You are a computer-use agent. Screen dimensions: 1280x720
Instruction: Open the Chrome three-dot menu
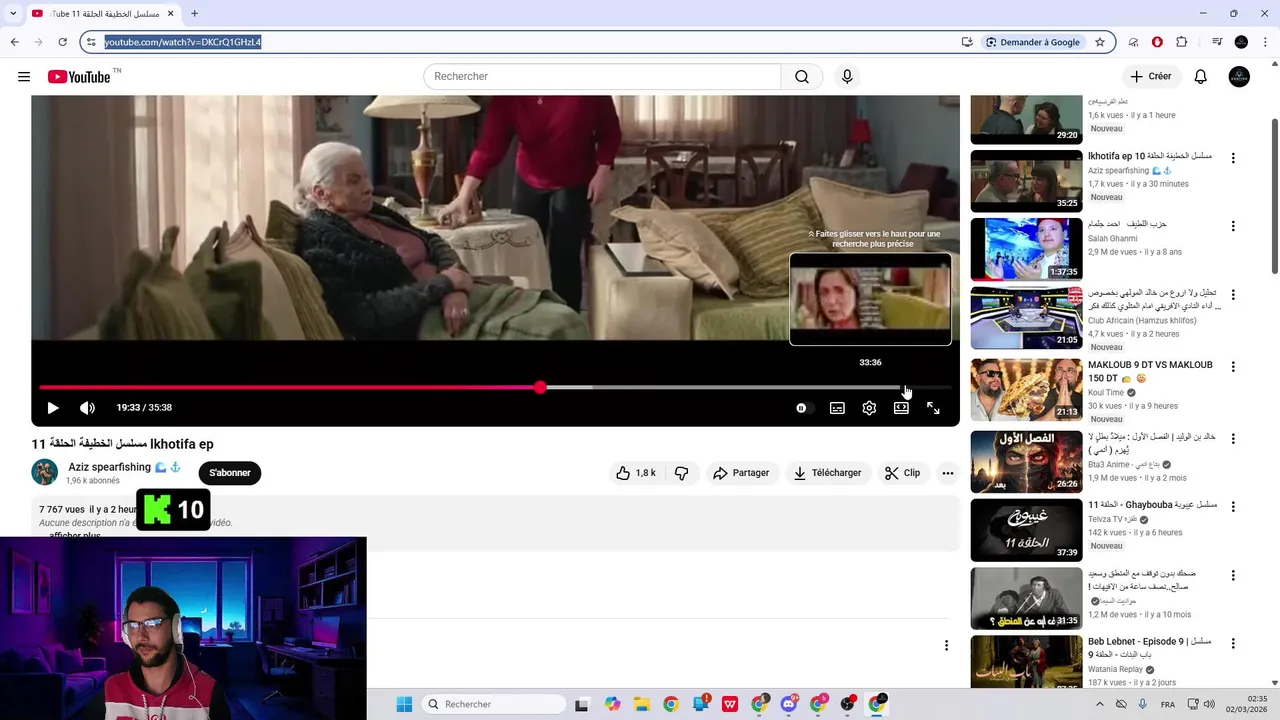[x=1265, y=42]
